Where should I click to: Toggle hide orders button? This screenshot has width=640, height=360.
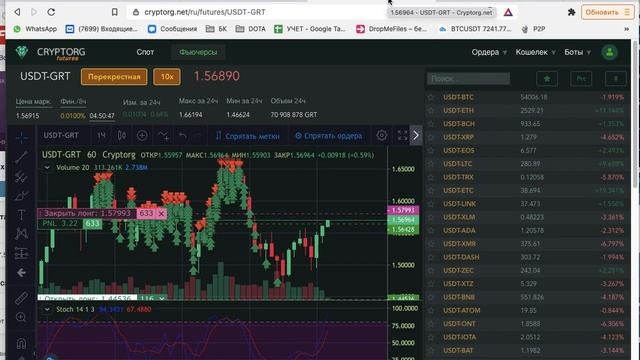(328, 136)
